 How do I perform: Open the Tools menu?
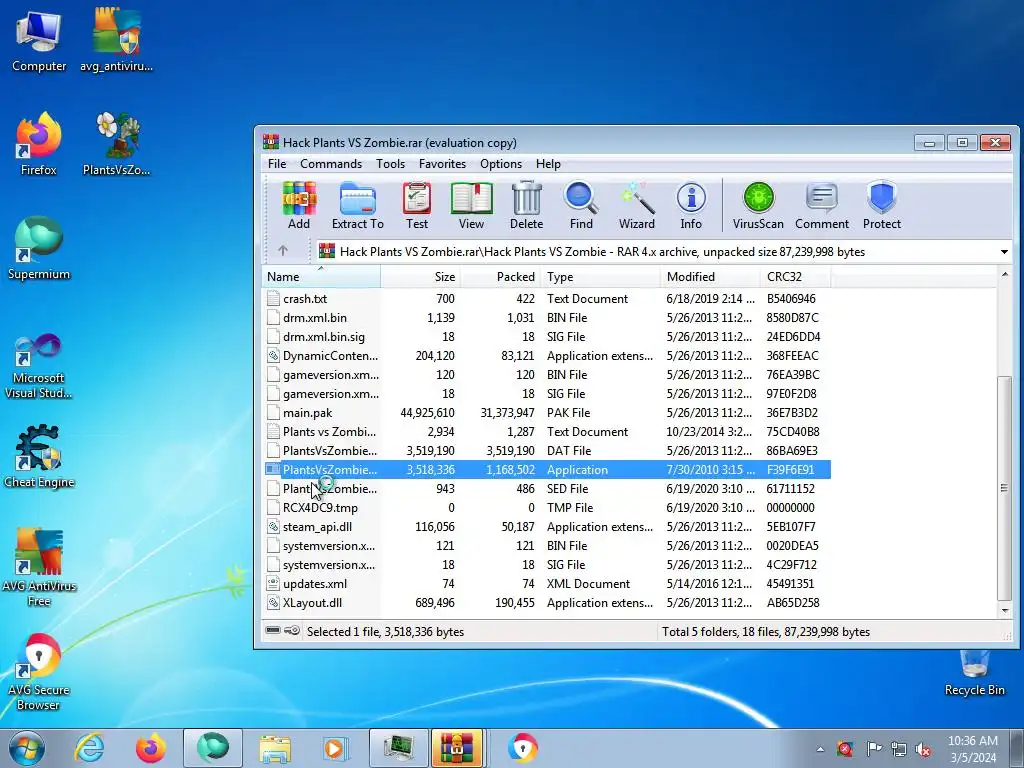pyautogui.click(x=391, y=164)
